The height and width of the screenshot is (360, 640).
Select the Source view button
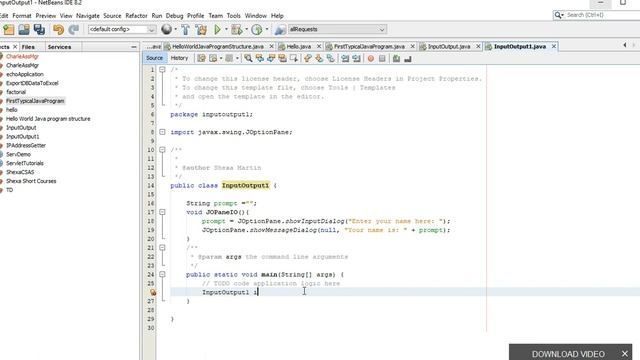point(154,58)
